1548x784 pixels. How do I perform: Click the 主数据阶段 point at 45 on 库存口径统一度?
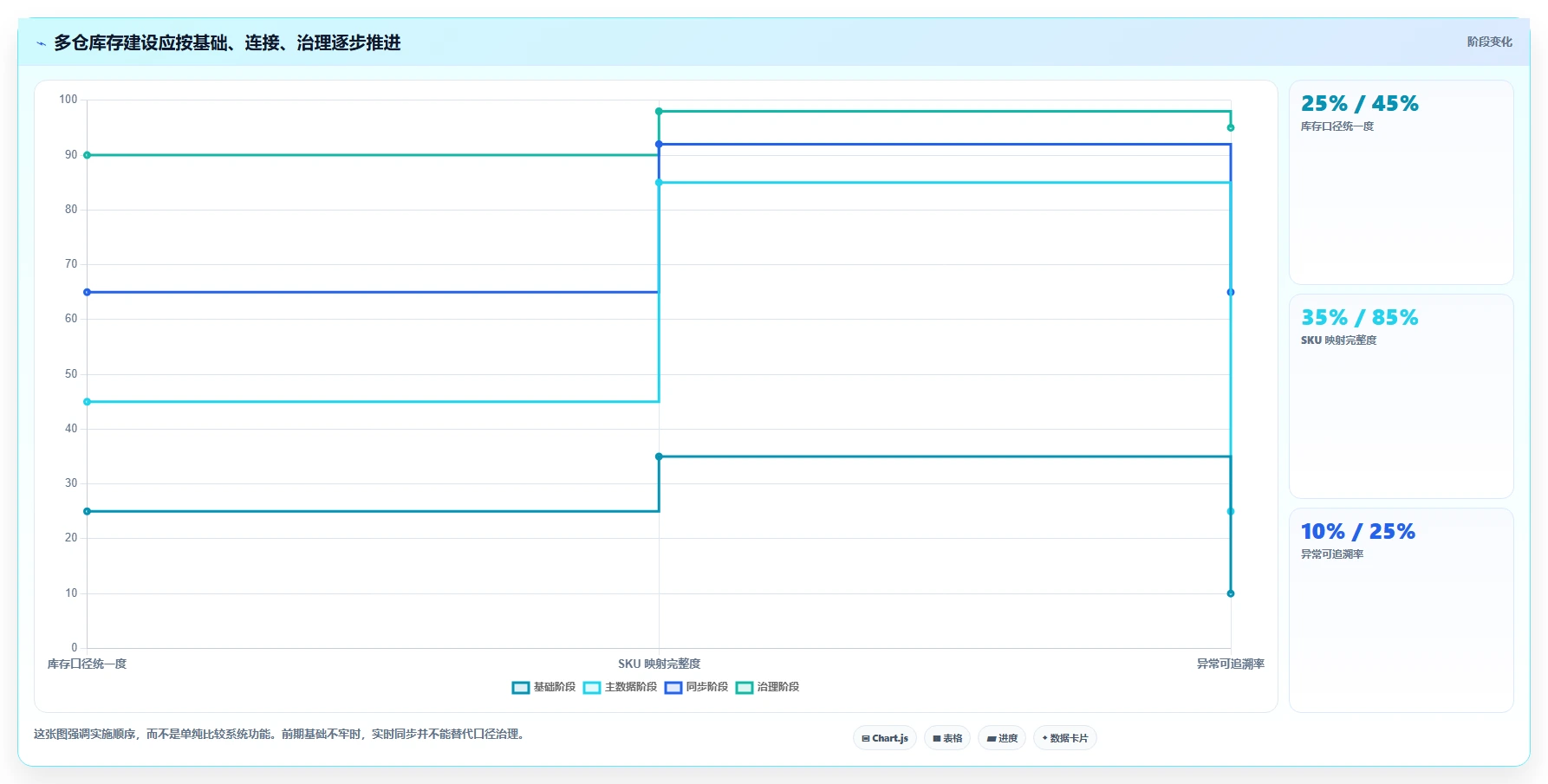pos(87,402)
